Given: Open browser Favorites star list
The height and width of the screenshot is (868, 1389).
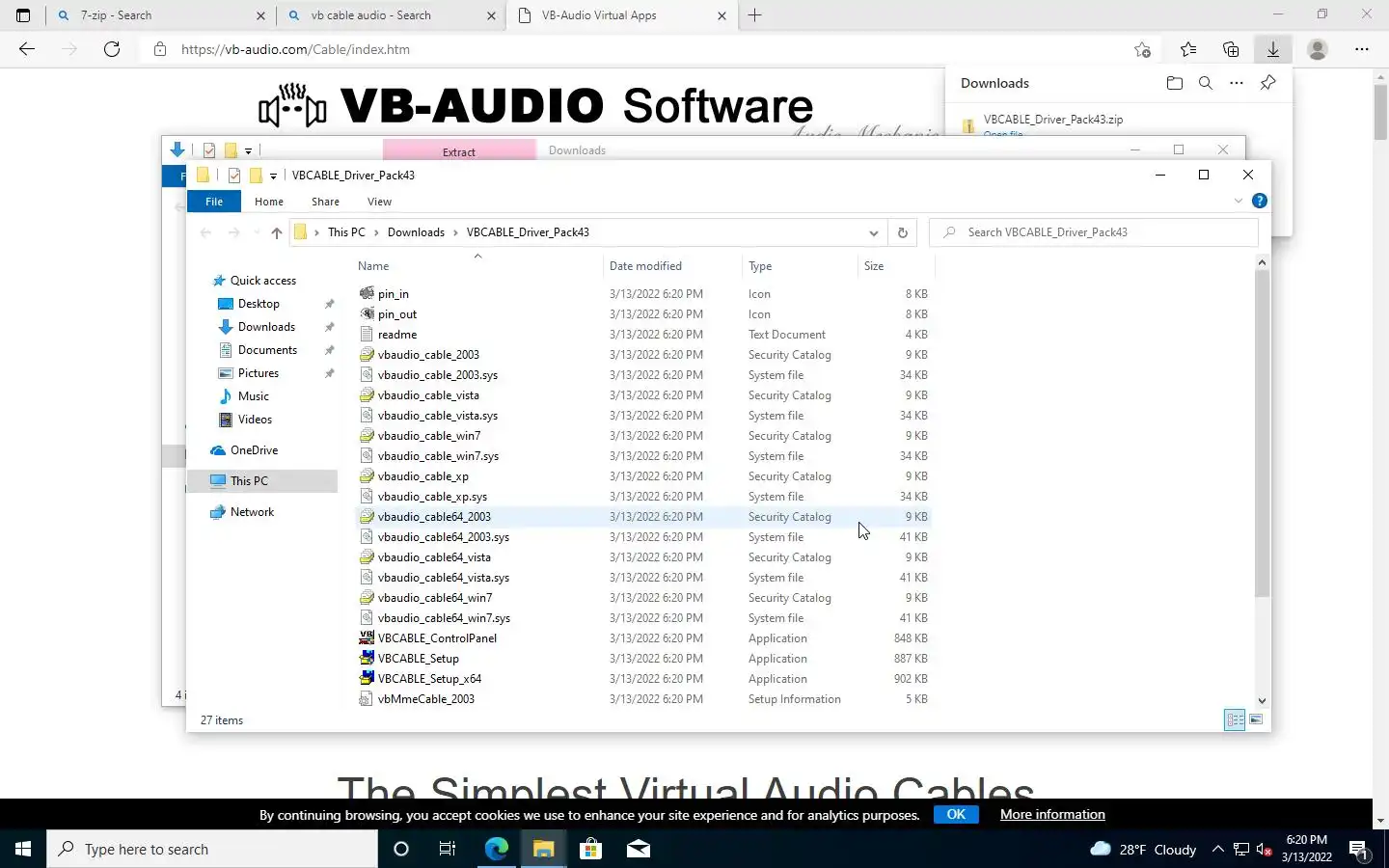Looking at the screenshot, I should point(1188,49).
